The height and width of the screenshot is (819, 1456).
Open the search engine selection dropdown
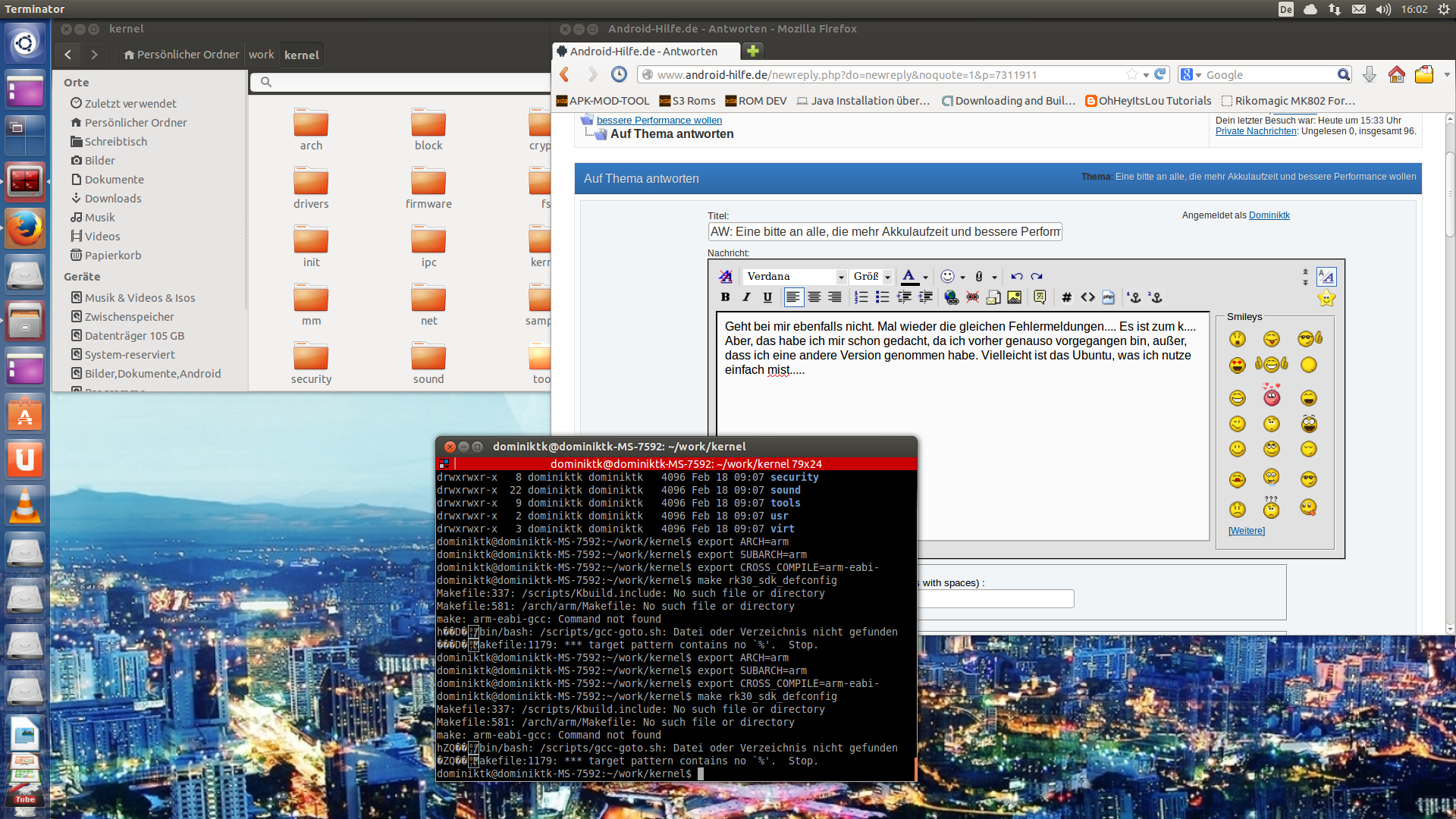pyautogui.click(x=1191, y=75)
